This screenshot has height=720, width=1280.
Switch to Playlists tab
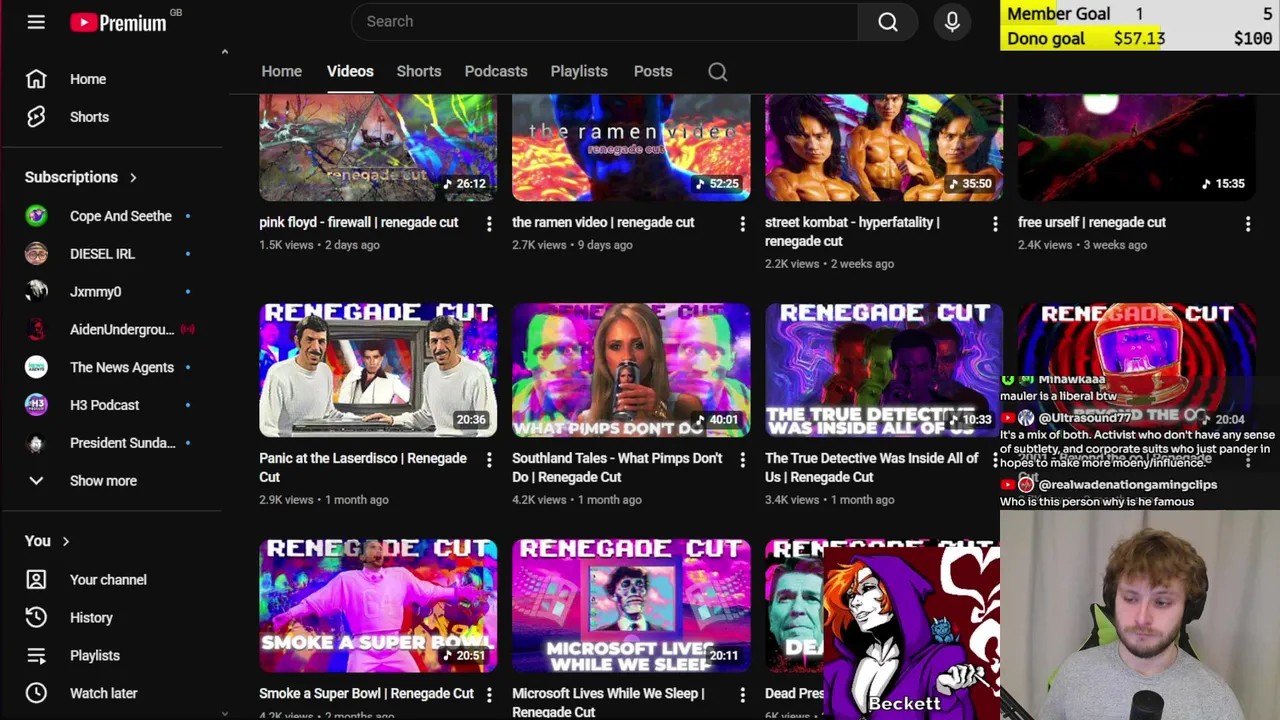(579, 72)
